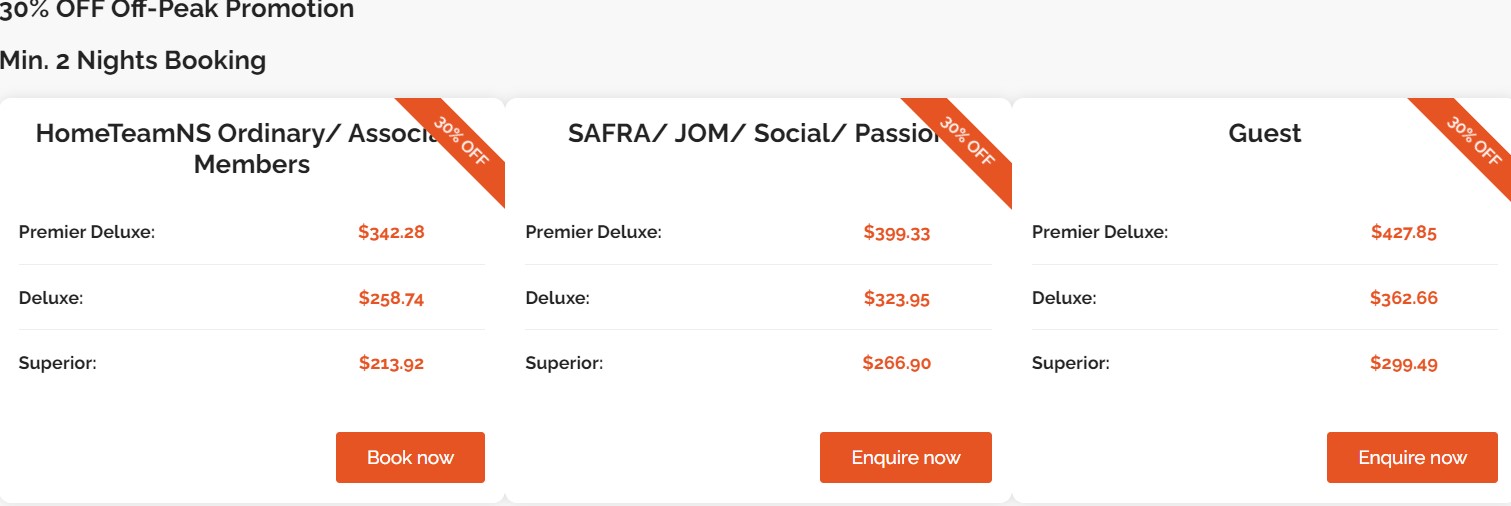The width and height of the screenshot is (1511, 506).
Task: Click the $266.90 Superior price
Action: click(x=897, y=363)
